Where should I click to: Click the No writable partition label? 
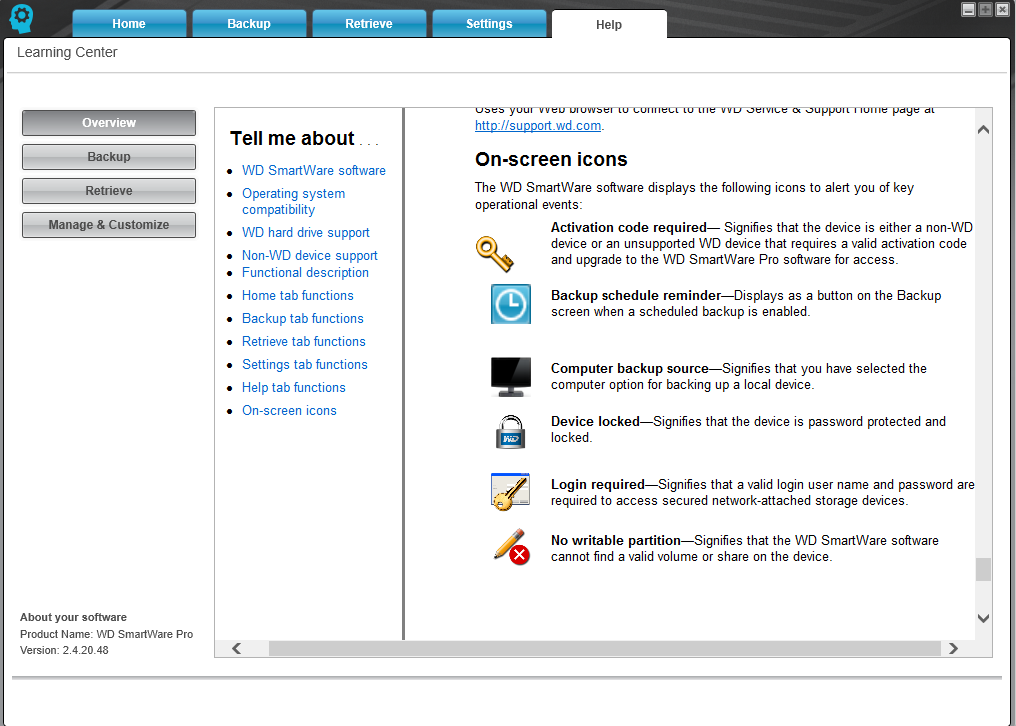[x=616, y=541]
